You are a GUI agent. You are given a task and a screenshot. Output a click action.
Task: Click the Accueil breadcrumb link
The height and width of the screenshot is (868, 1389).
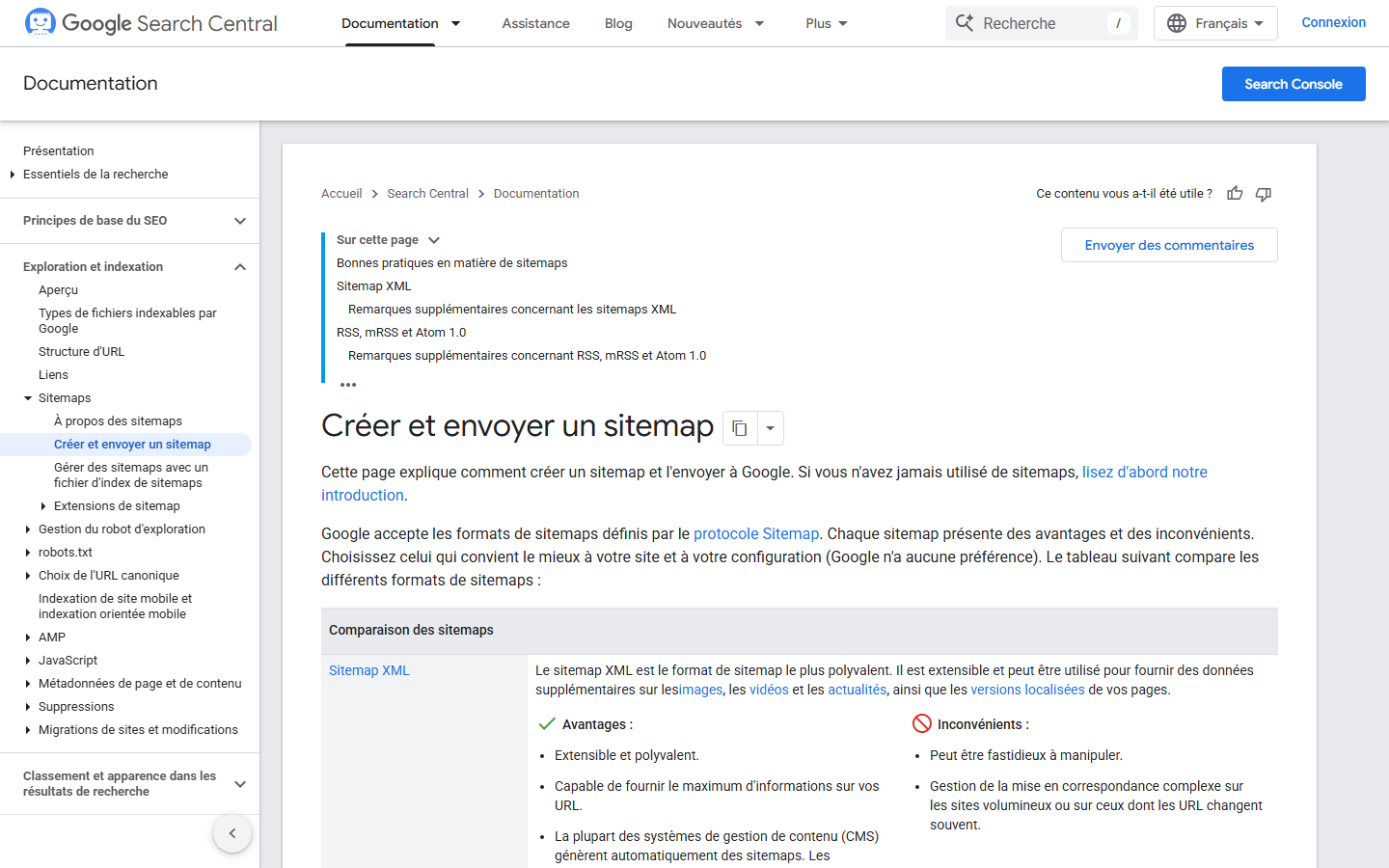[x=341, y=194]
